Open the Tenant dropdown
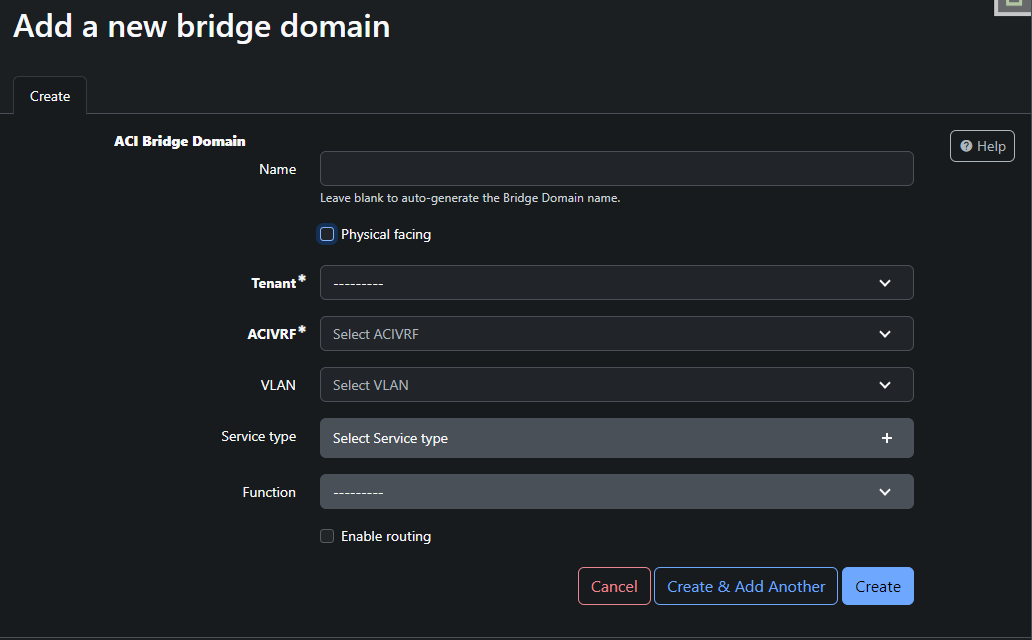 click(x=616, y=282)
